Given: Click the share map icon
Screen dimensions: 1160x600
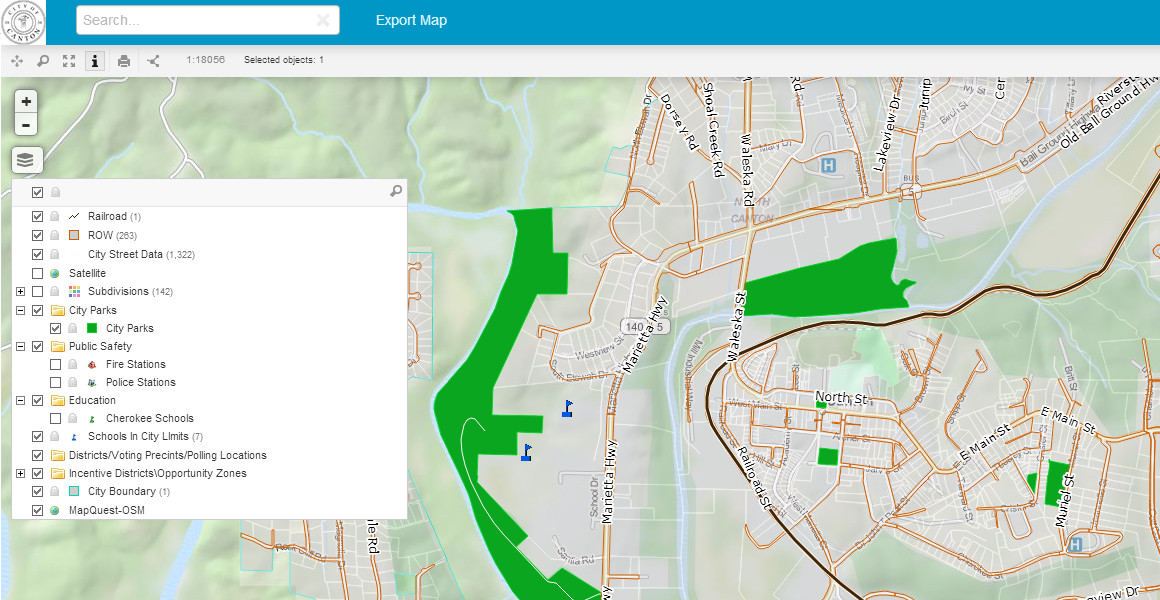Looking at the screenshot, I should point(151,60).
